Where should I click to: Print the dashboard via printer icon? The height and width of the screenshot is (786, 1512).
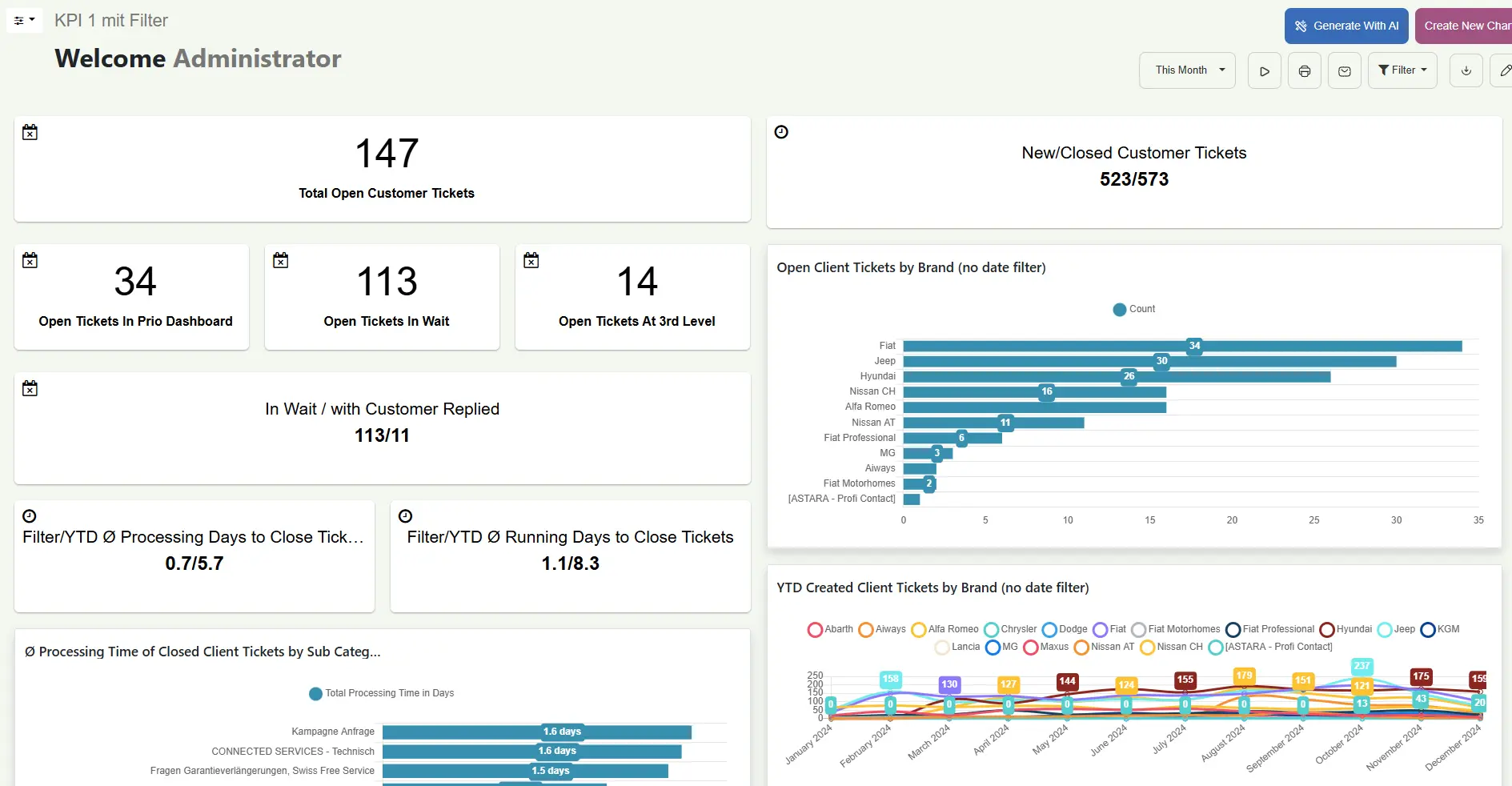tap(1304, 71)
